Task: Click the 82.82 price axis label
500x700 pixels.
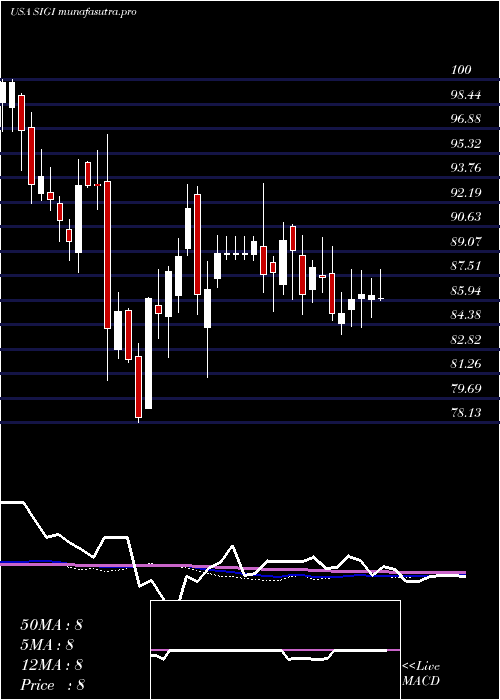Action: [x=465, y=340]
